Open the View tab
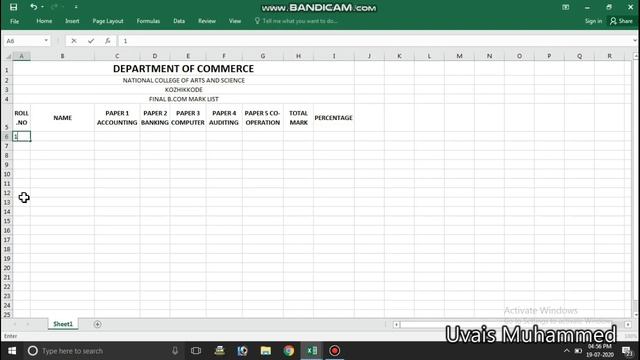This screenshot has width=640, height=360. tap(235, 21)
